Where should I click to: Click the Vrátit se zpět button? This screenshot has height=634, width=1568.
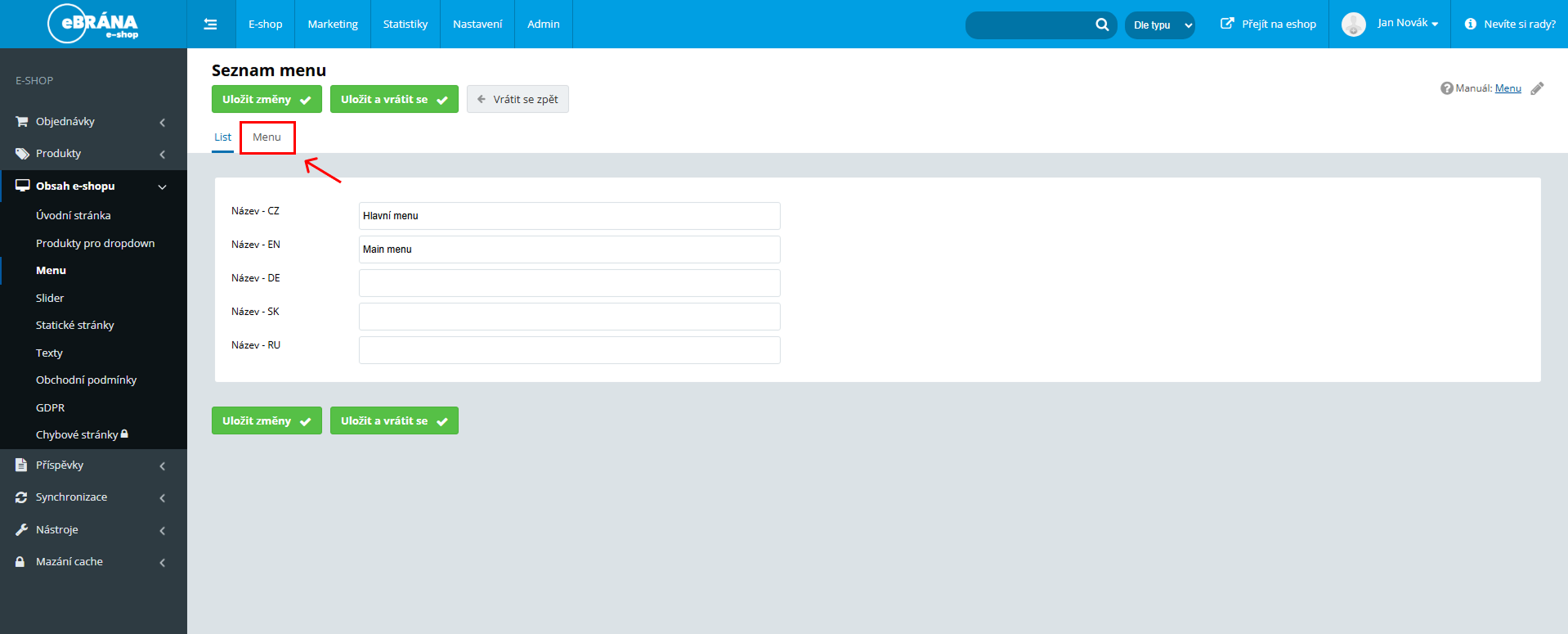tap(517, 100)
